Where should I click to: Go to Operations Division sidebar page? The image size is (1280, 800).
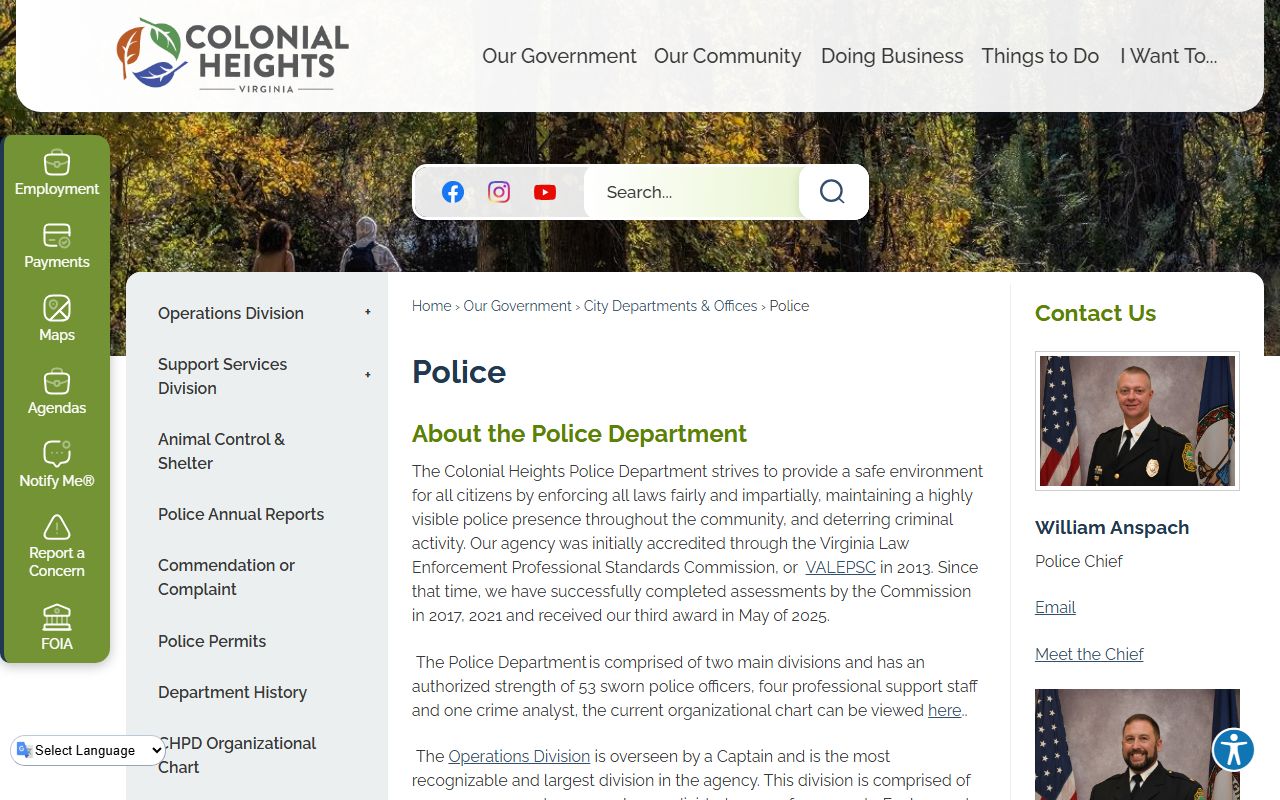[x=231, y=313]
